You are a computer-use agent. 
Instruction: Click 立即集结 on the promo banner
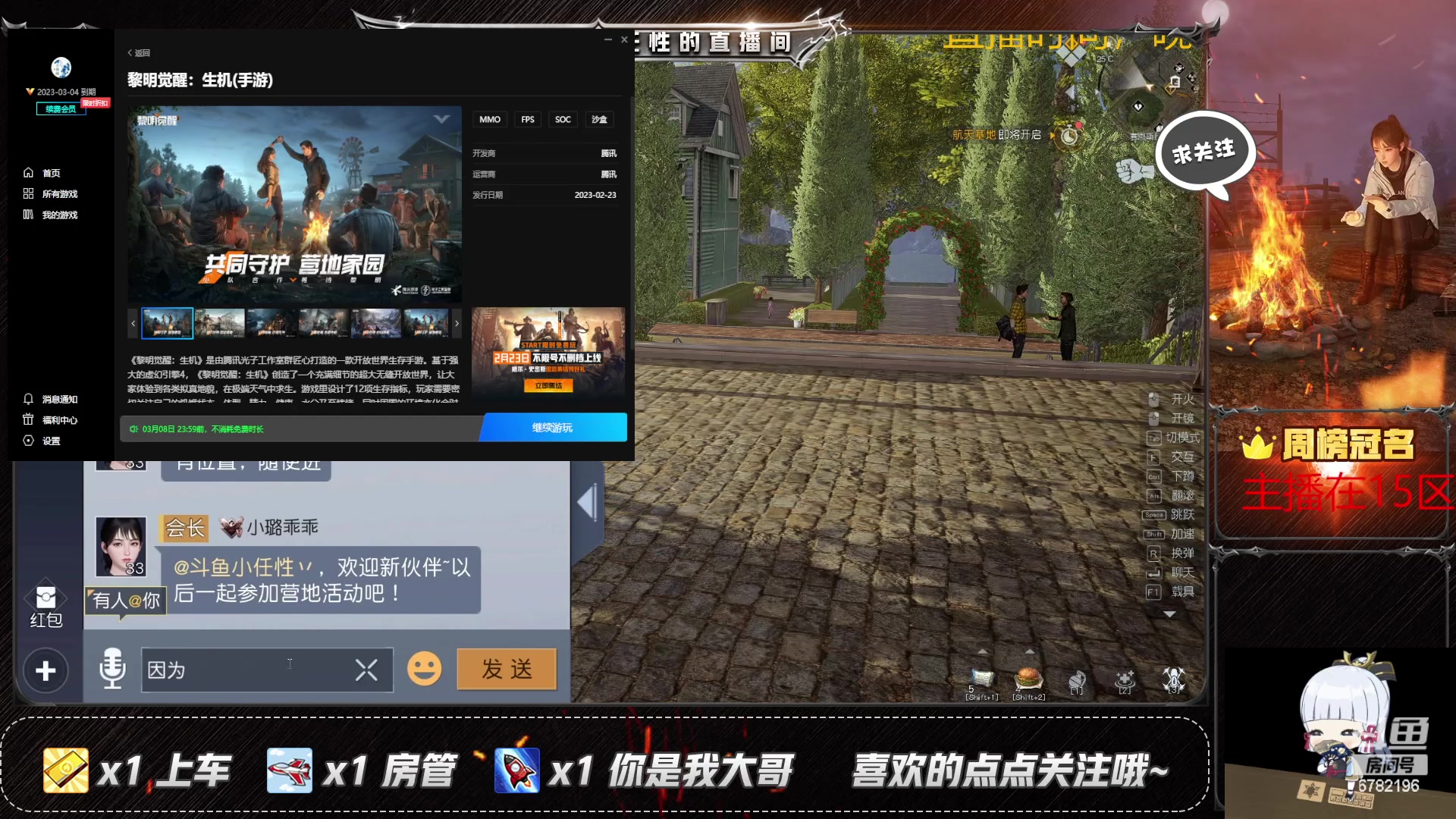click(x=548, y=386)
